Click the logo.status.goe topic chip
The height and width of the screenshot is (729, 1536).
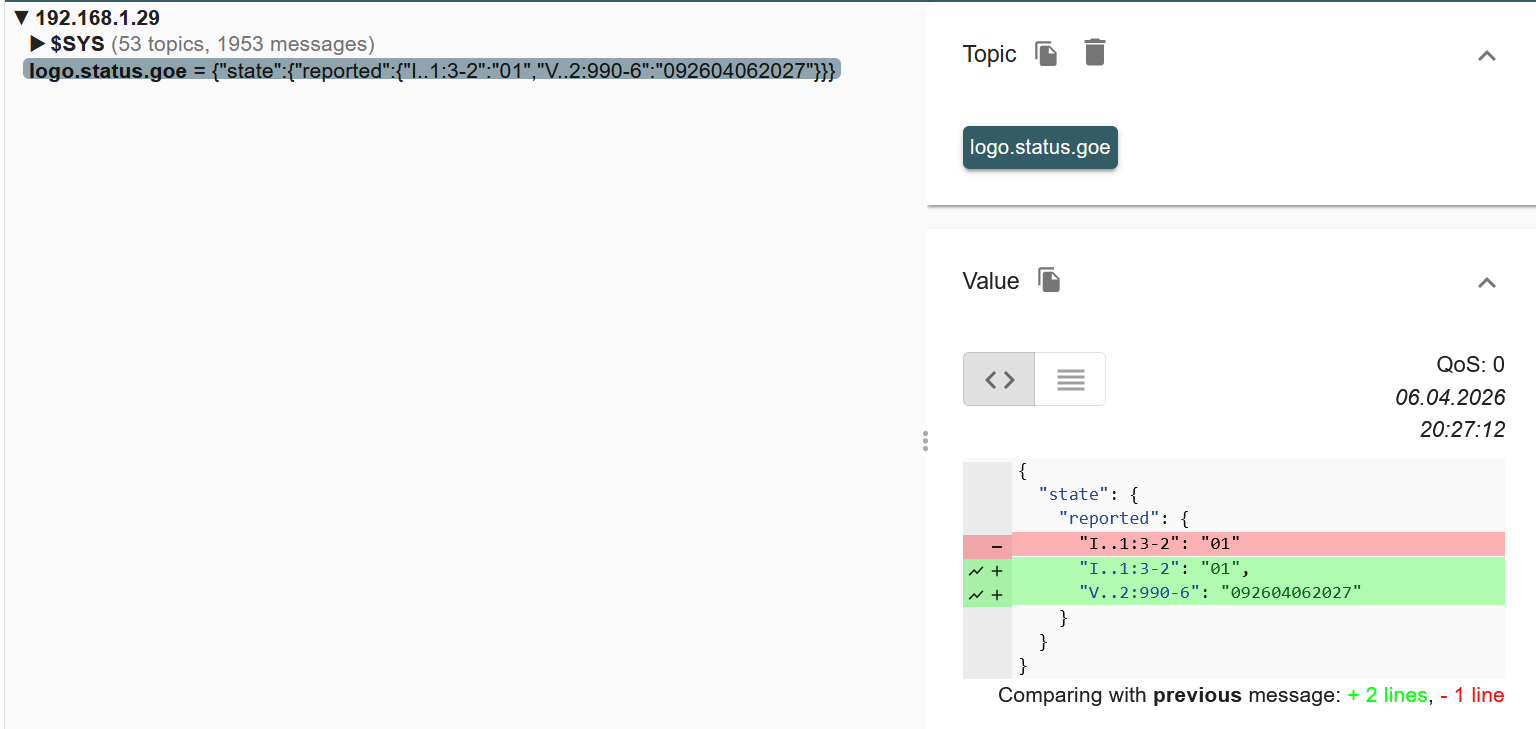(1040, 148)
